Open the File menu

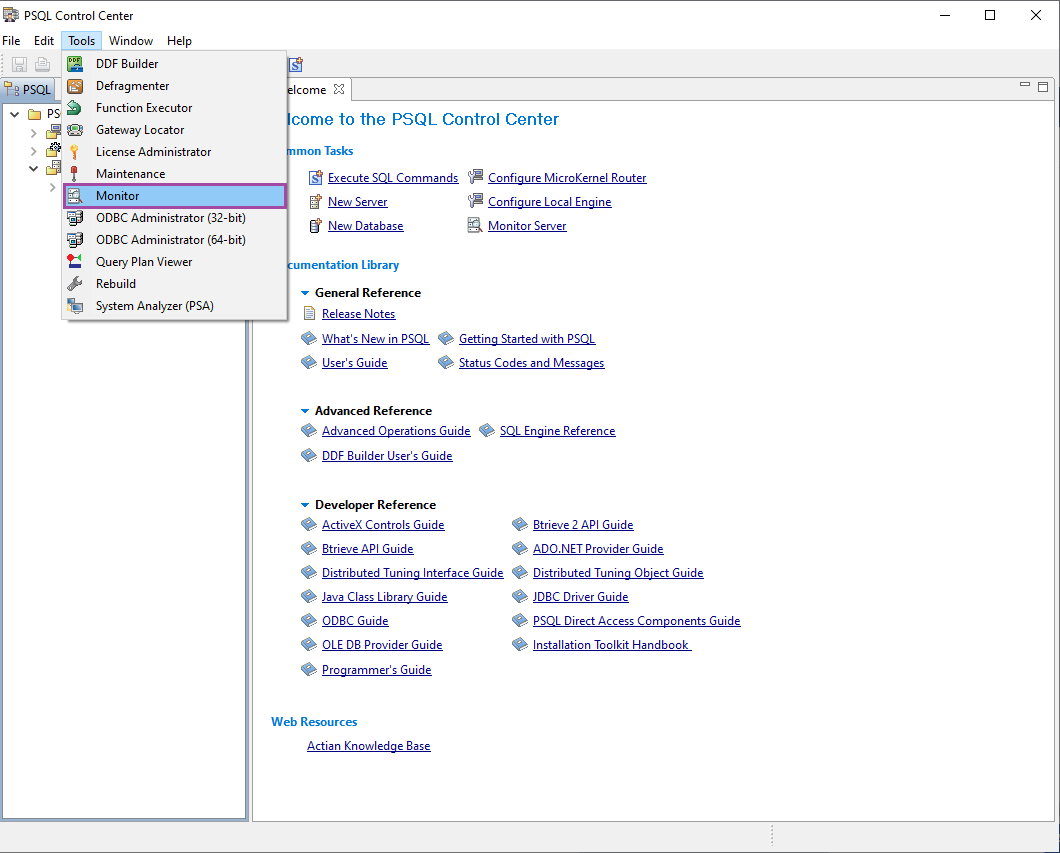click(x=11, y=41)
